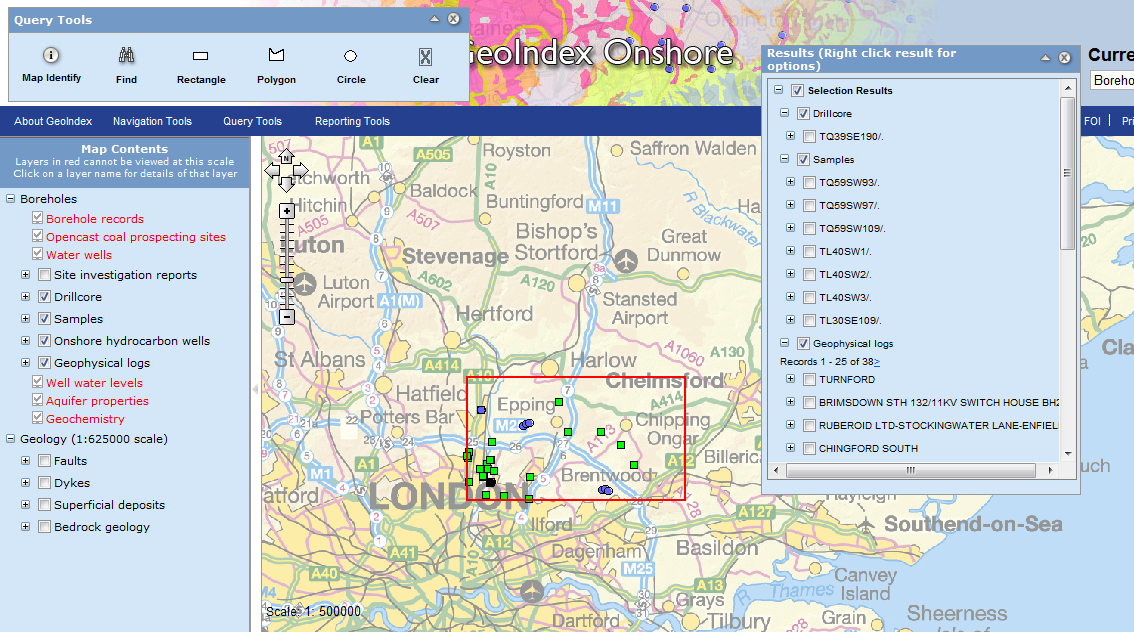The width and height of the screenshot is (1134, 632).
Task: Open the Navigation Tools menu
Action: (152, 121)
